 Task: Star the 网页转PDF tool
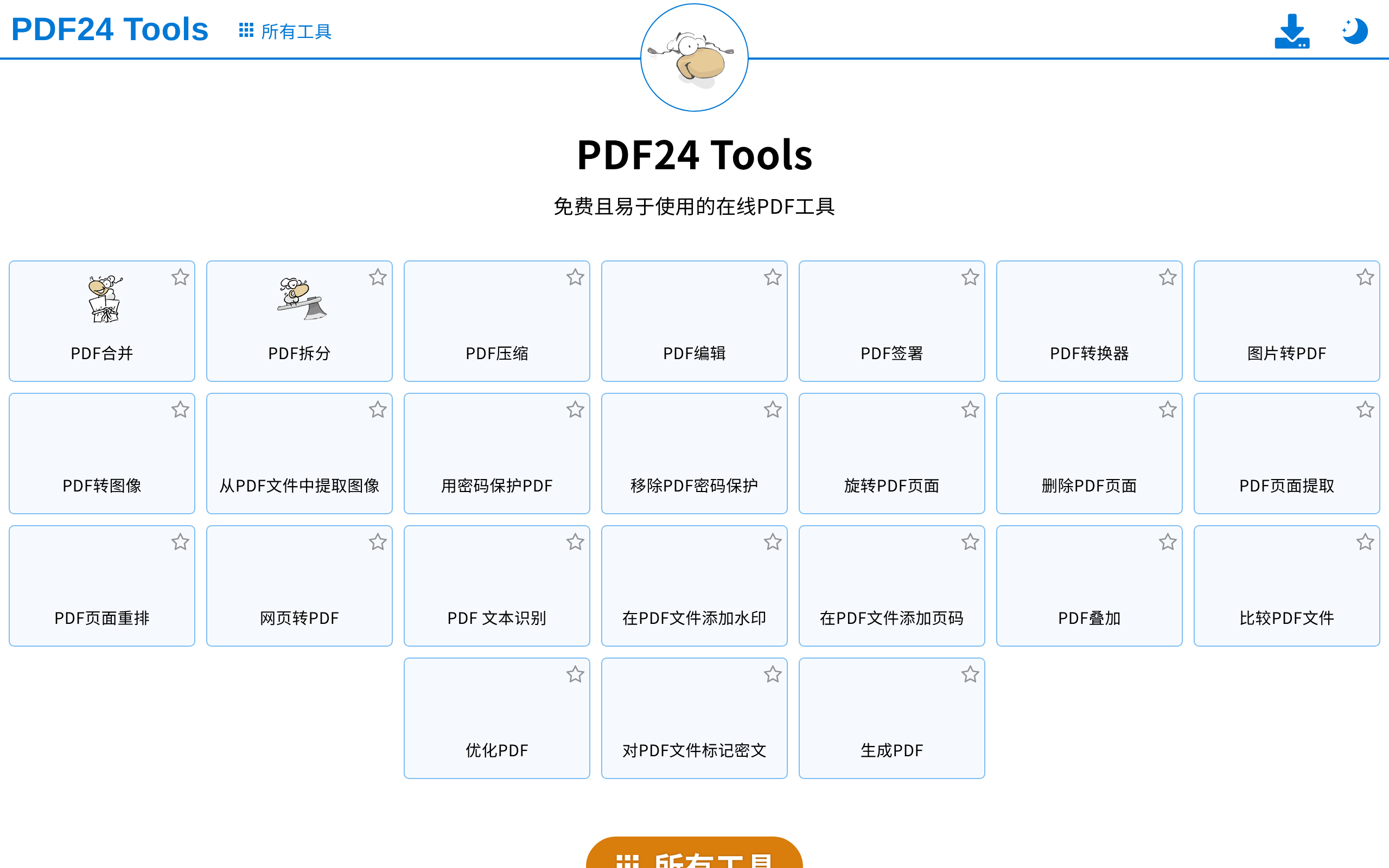378,542
